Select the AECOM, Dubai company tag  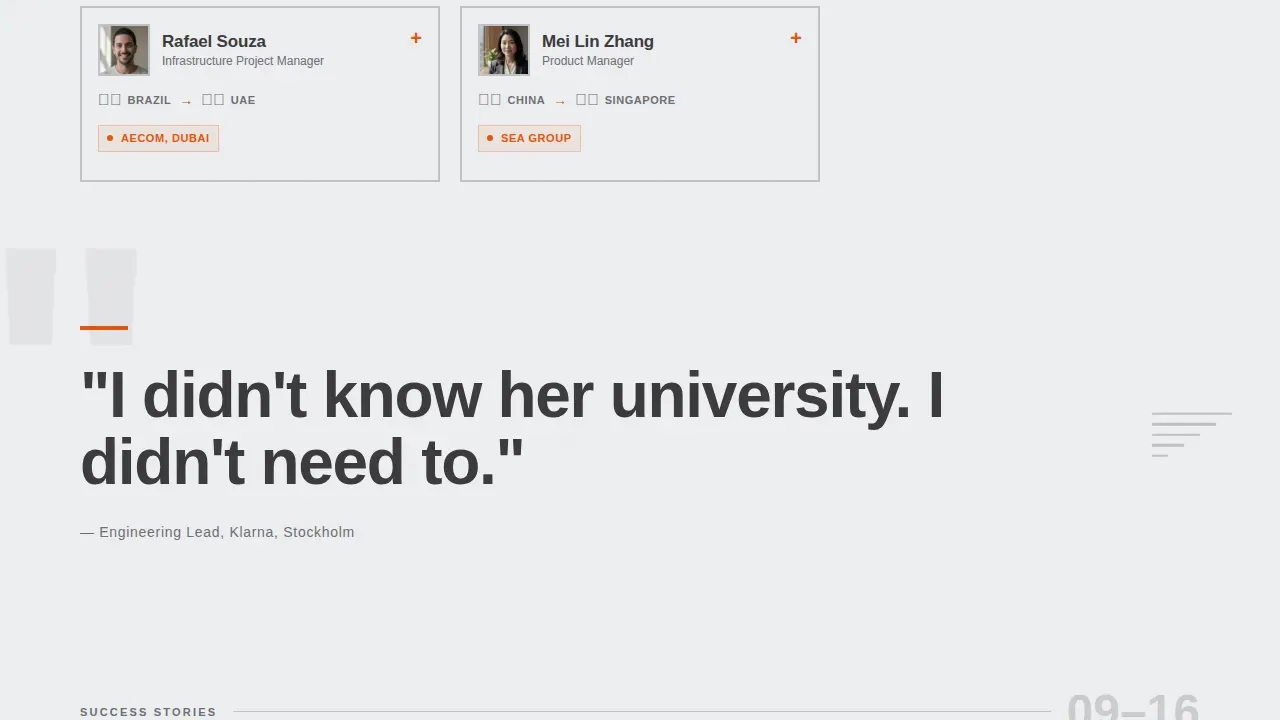[x=158, y=138]
